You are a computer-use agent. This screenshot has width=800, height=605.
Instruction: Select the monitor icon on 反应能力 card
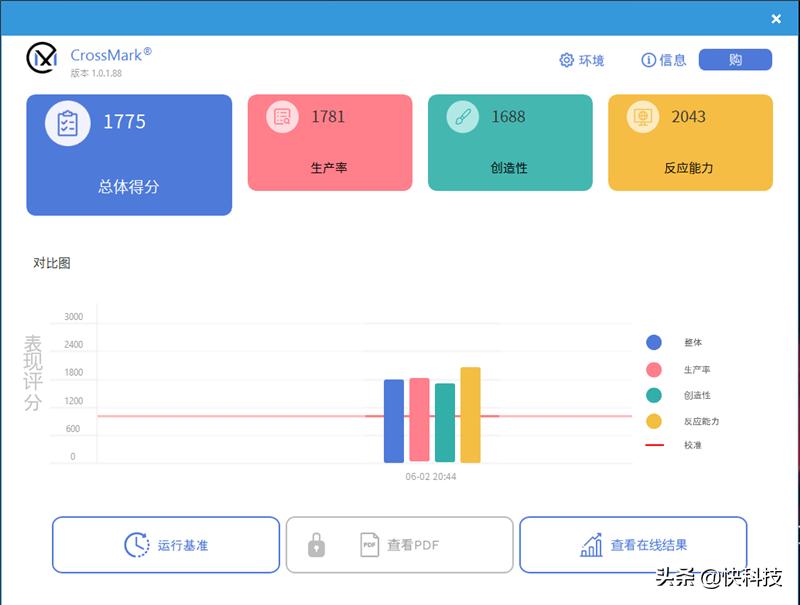coord(641,116)
